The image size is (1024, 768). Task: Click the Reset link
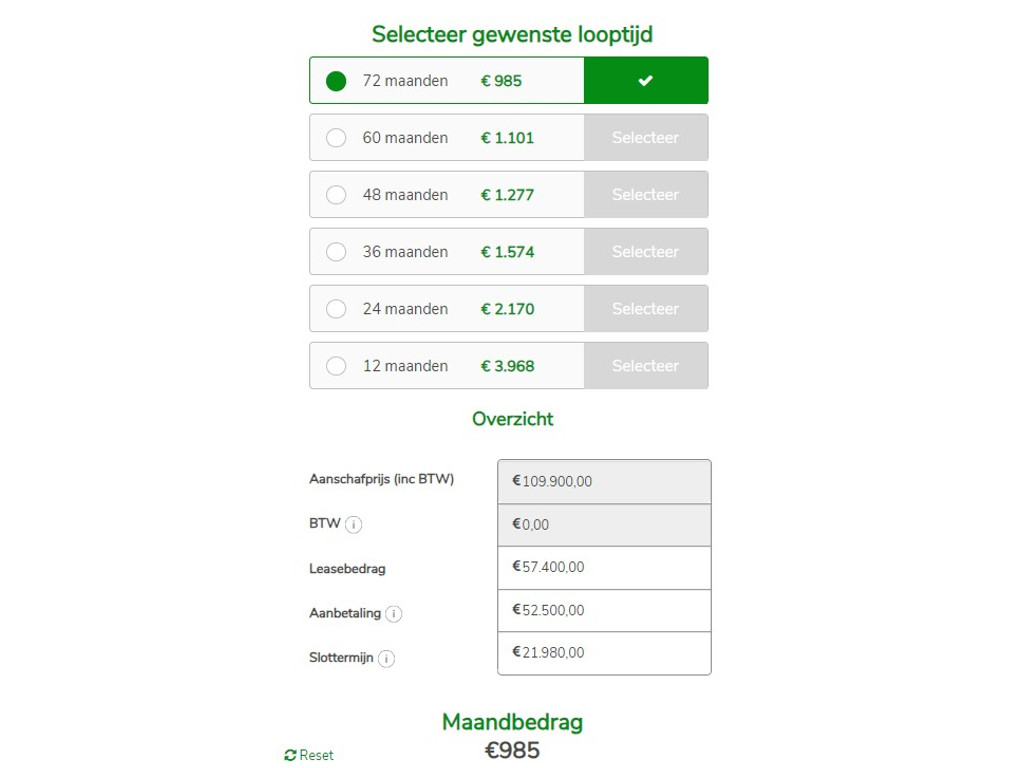coord(309,755)
